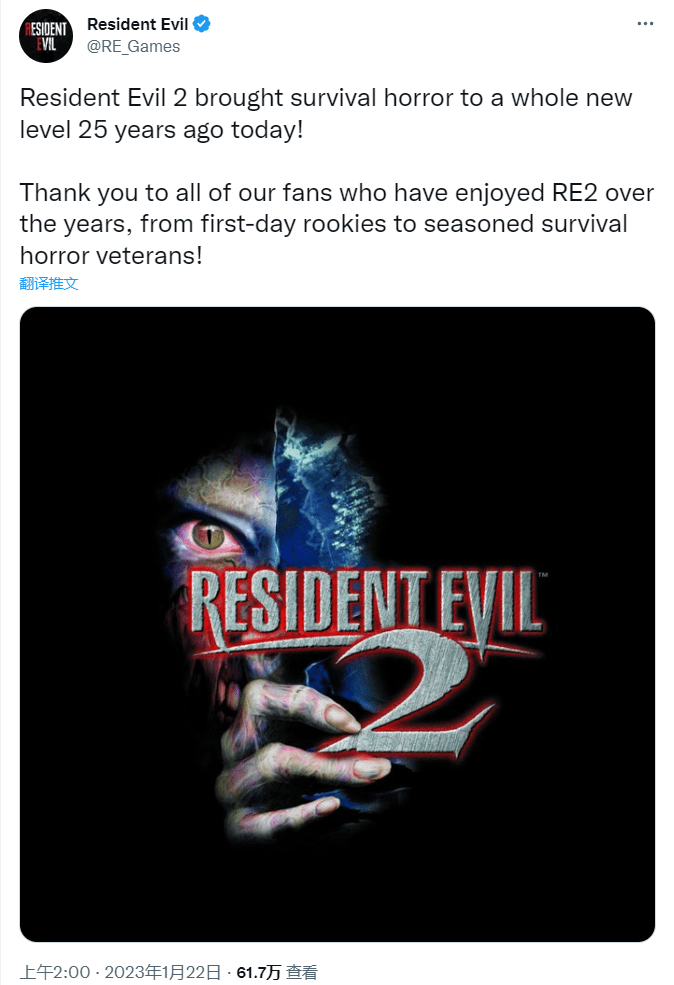Click the zombie eye in the artwork
This screenshot has width=674, height=985.
coord(209,536)
